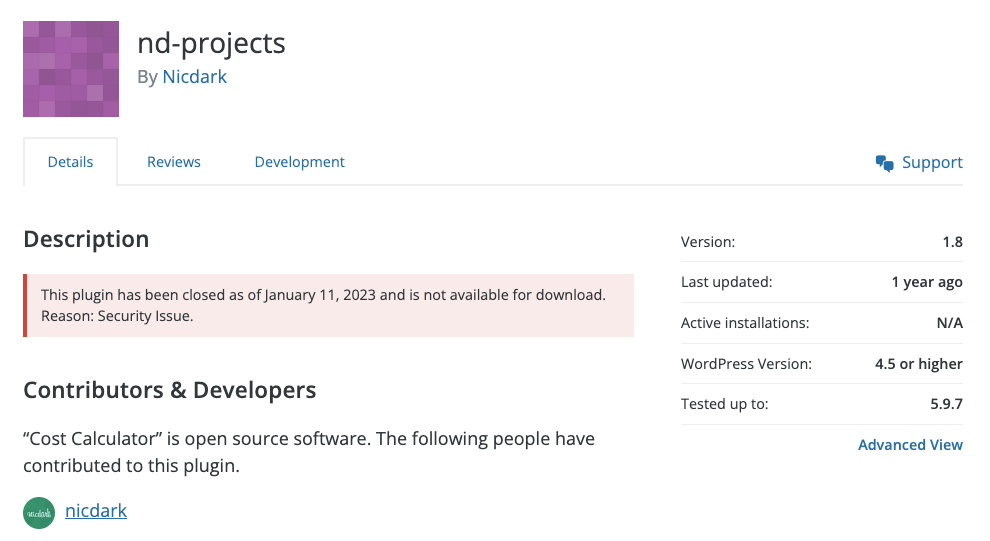Open the Nicdark author profile link
Image resolution: width=990 pixels, height=541 pixels.
coord(194,77)
